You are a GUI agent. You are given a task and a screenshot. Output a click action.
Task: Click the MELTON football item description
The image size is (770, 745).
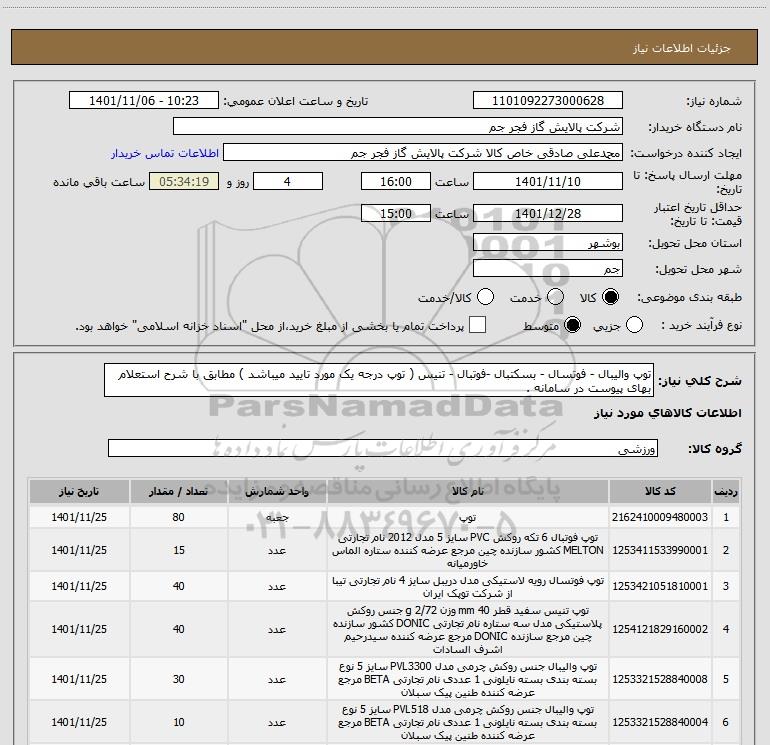point(468,550)
